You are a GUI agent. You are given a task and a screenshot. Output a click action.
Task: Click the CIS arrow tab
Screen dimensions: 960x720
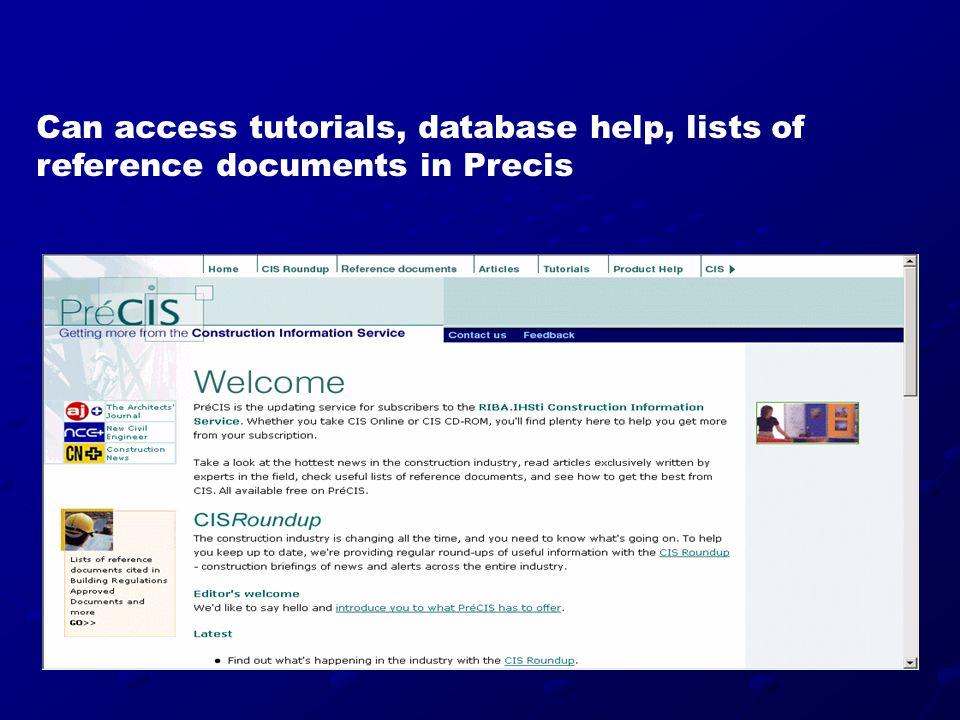[x=720, y=269]
